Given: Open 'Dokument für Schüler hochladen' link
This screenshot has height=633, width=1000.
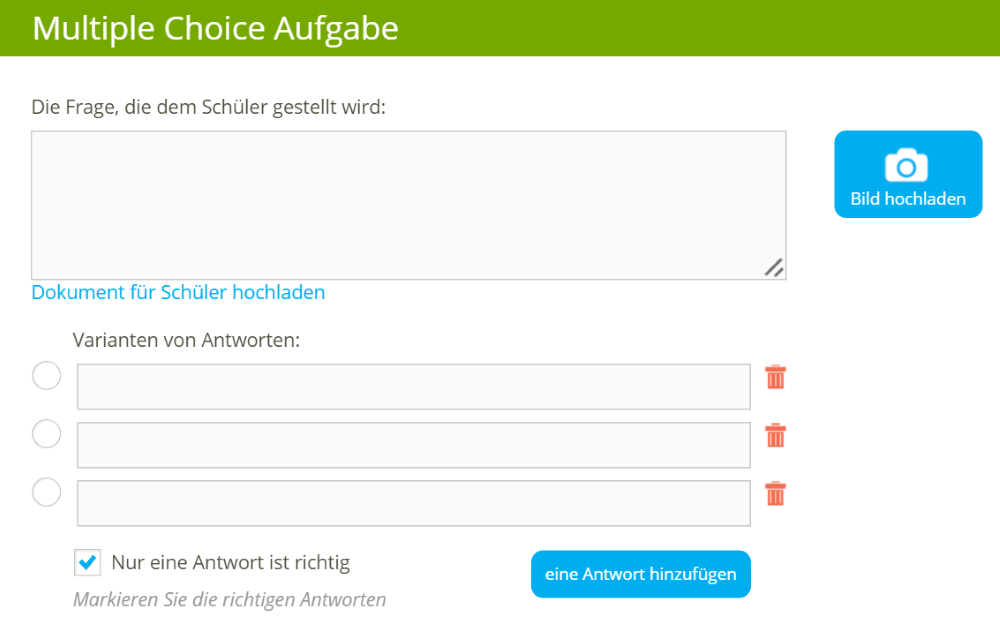Looking at the screenshot, I should point(178,292).
